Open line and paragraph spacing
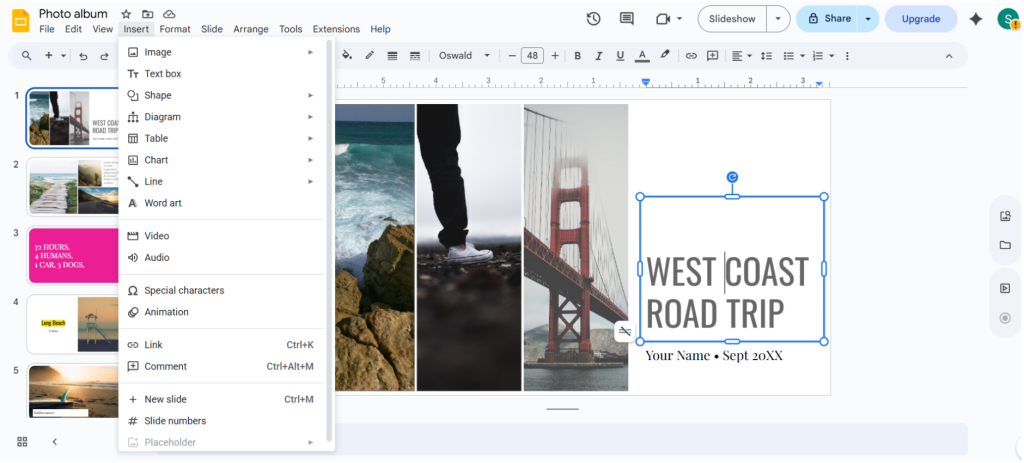Screen dimensions: 1024x463 pyautogui.click(x=767, y=56)
